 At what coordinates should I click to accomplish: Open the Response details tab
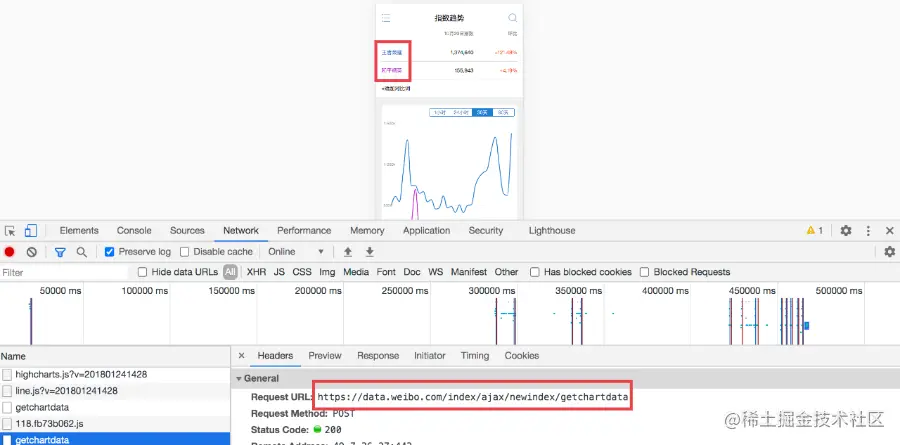[378, 356]
